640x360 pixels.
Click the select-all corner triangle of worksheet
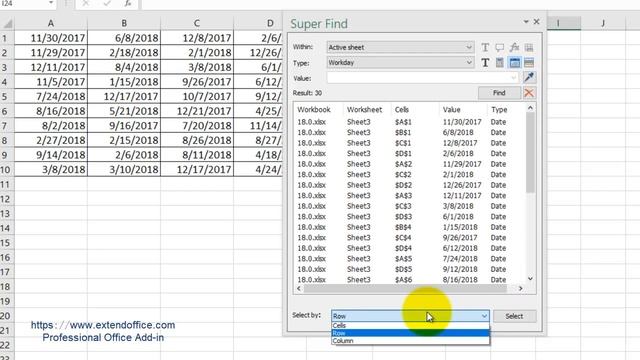tap(7, 23)
